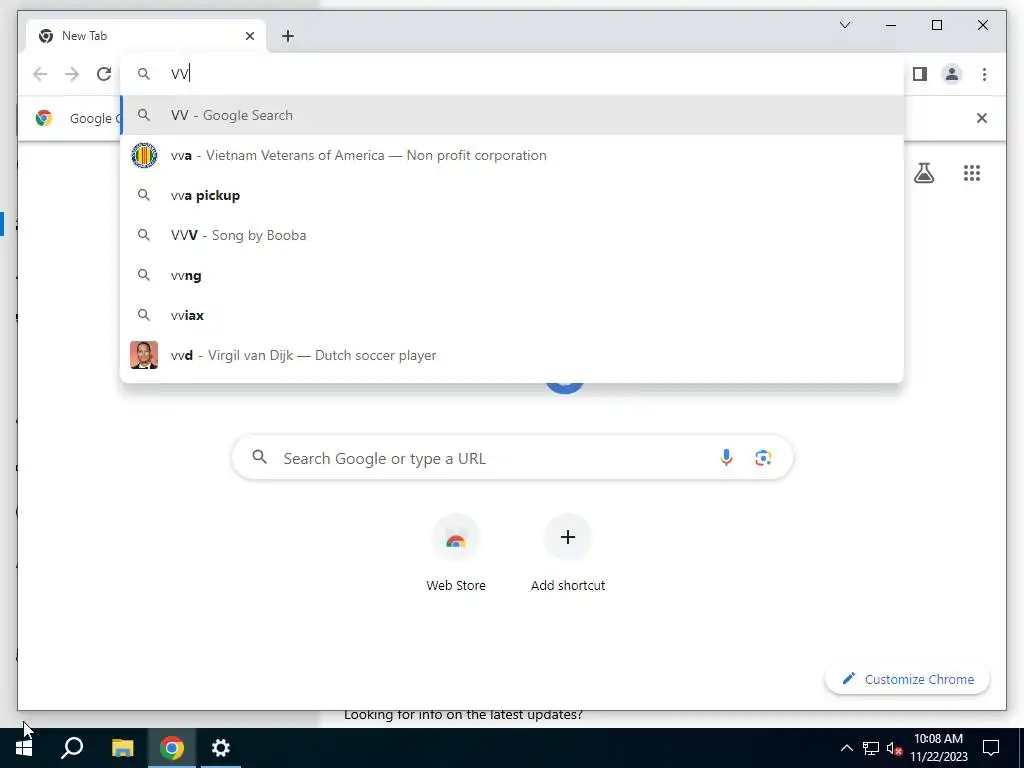This screenshot has width=1024, height=768.
Task: Click the 'Search Google or type a URL' box
Action: (x=512, y=458)
